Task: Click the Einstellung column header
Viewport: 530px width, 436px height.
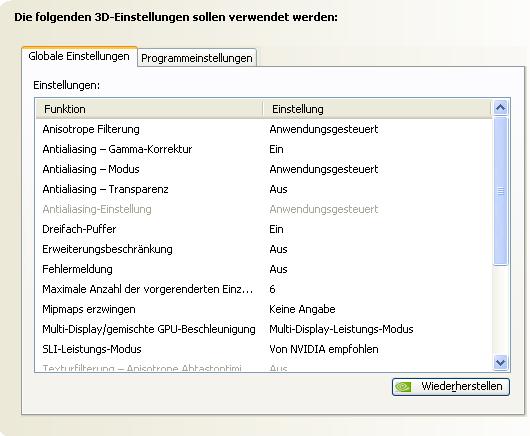Action: (377, 109)
